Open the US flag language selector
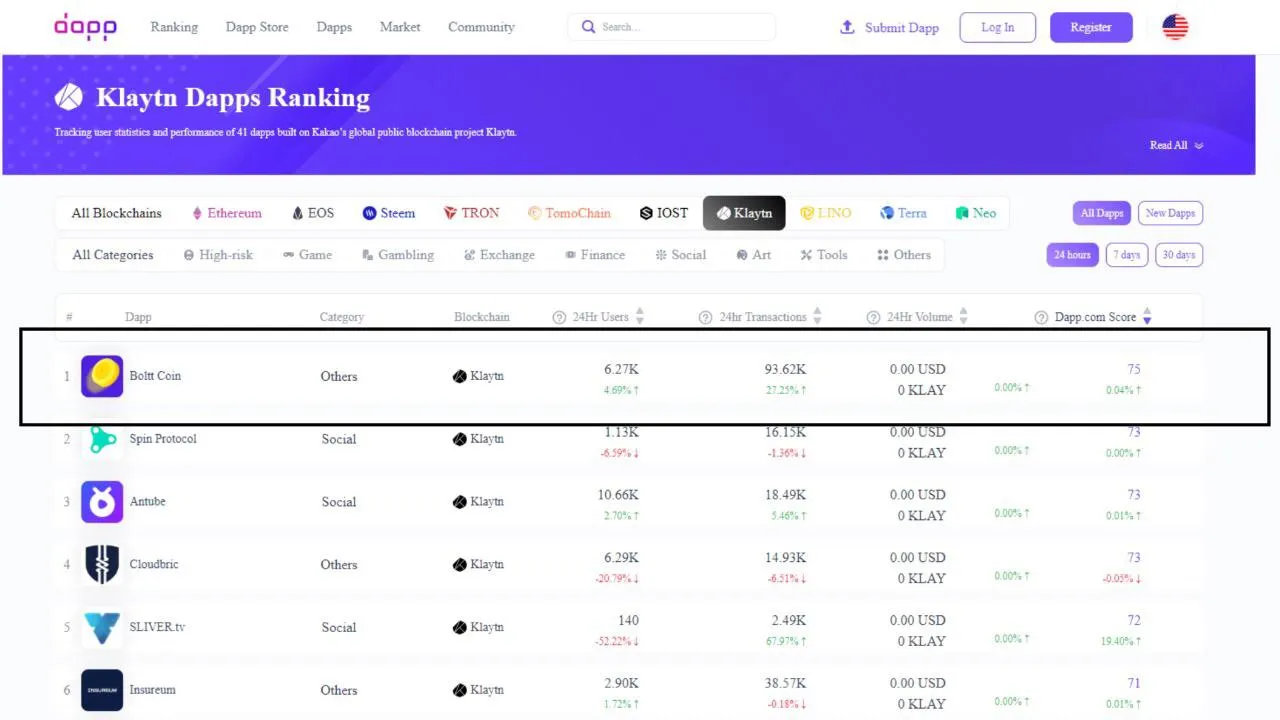 (x=1175, y=27)
